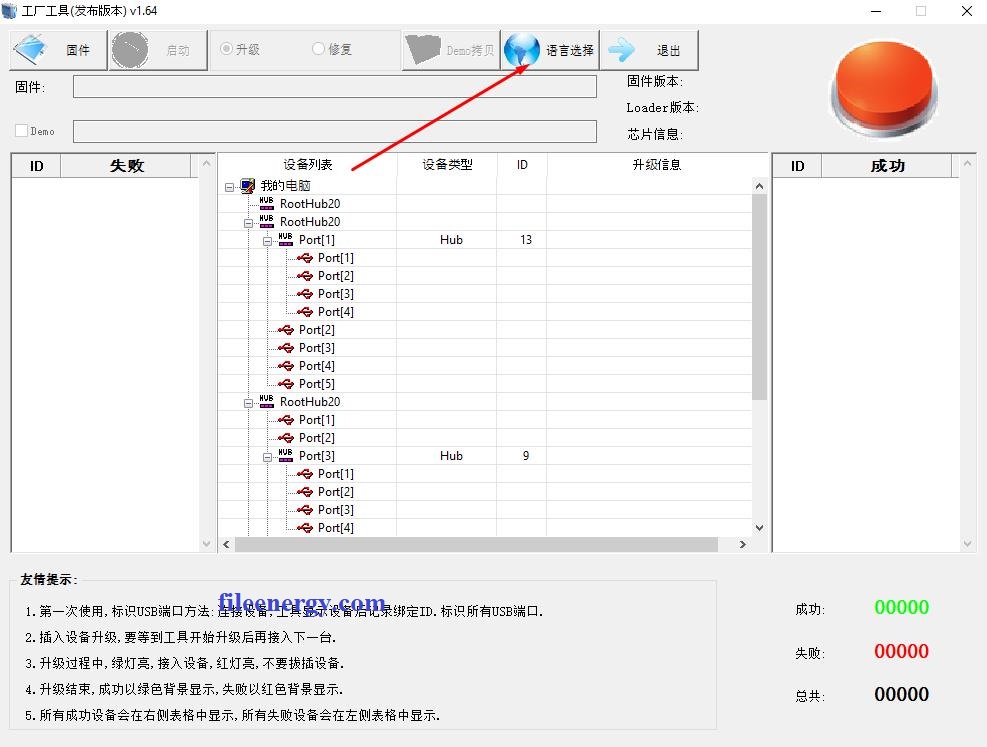The height and width of the screenshot is (747, 987).
Task: Click the 固件 firmware button
Action: pyautogui.click(x=59, y=50)
